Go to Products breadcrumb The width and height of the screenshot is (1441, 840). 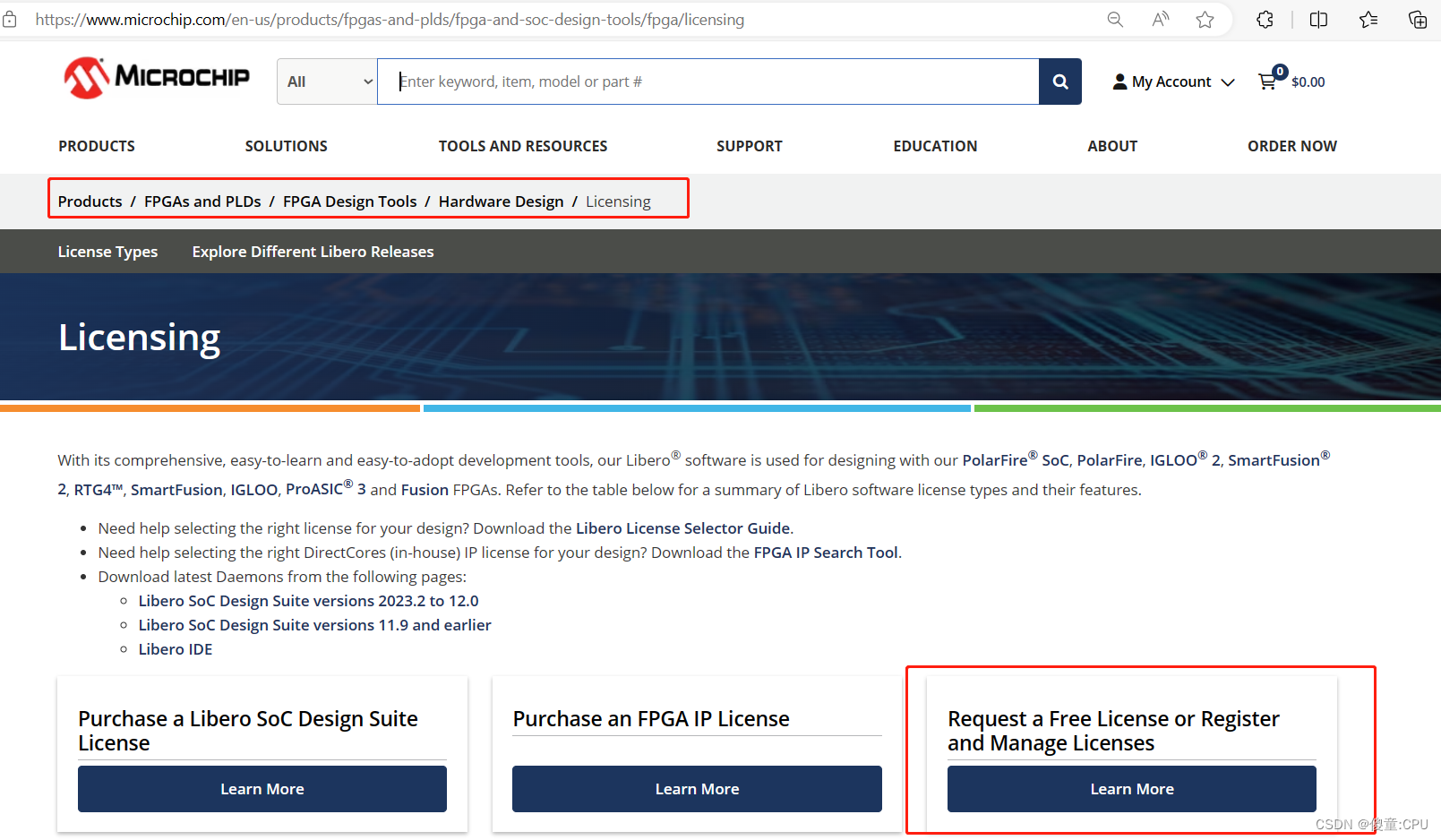pyautogui.click(x=90, y=201)
